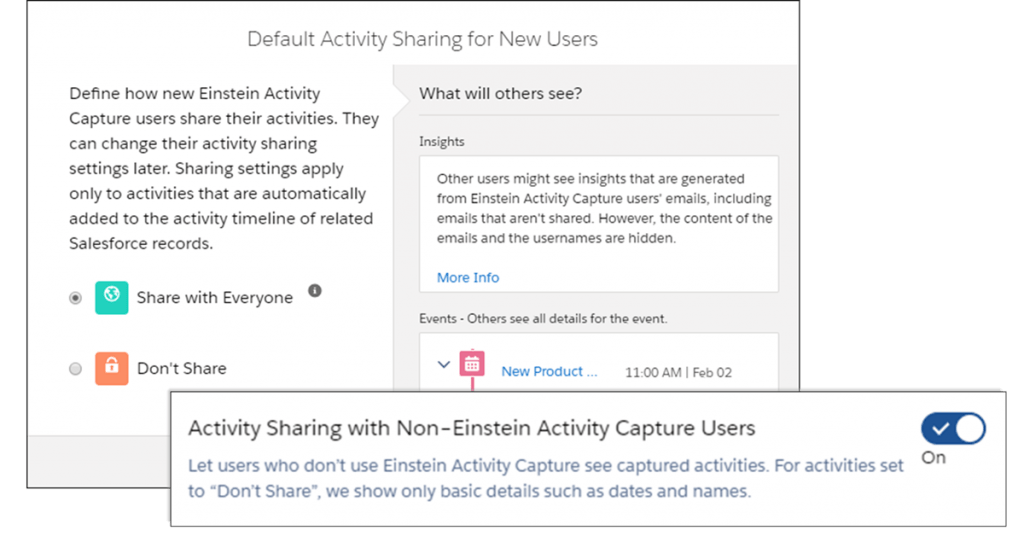The width and height of the screenshot is (1024, 542).
Task: Open the New Product ... event link
Action: click(549, 372)
